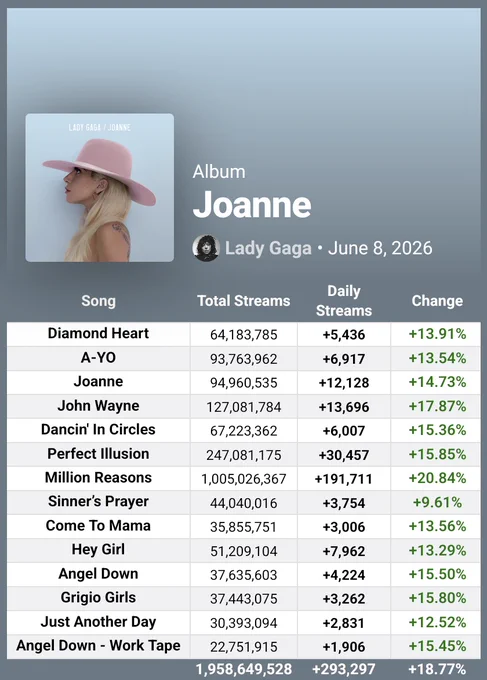487x680 pixels.
Task: Click the album total streams 1,958,649,528
Action: point(244,669)
